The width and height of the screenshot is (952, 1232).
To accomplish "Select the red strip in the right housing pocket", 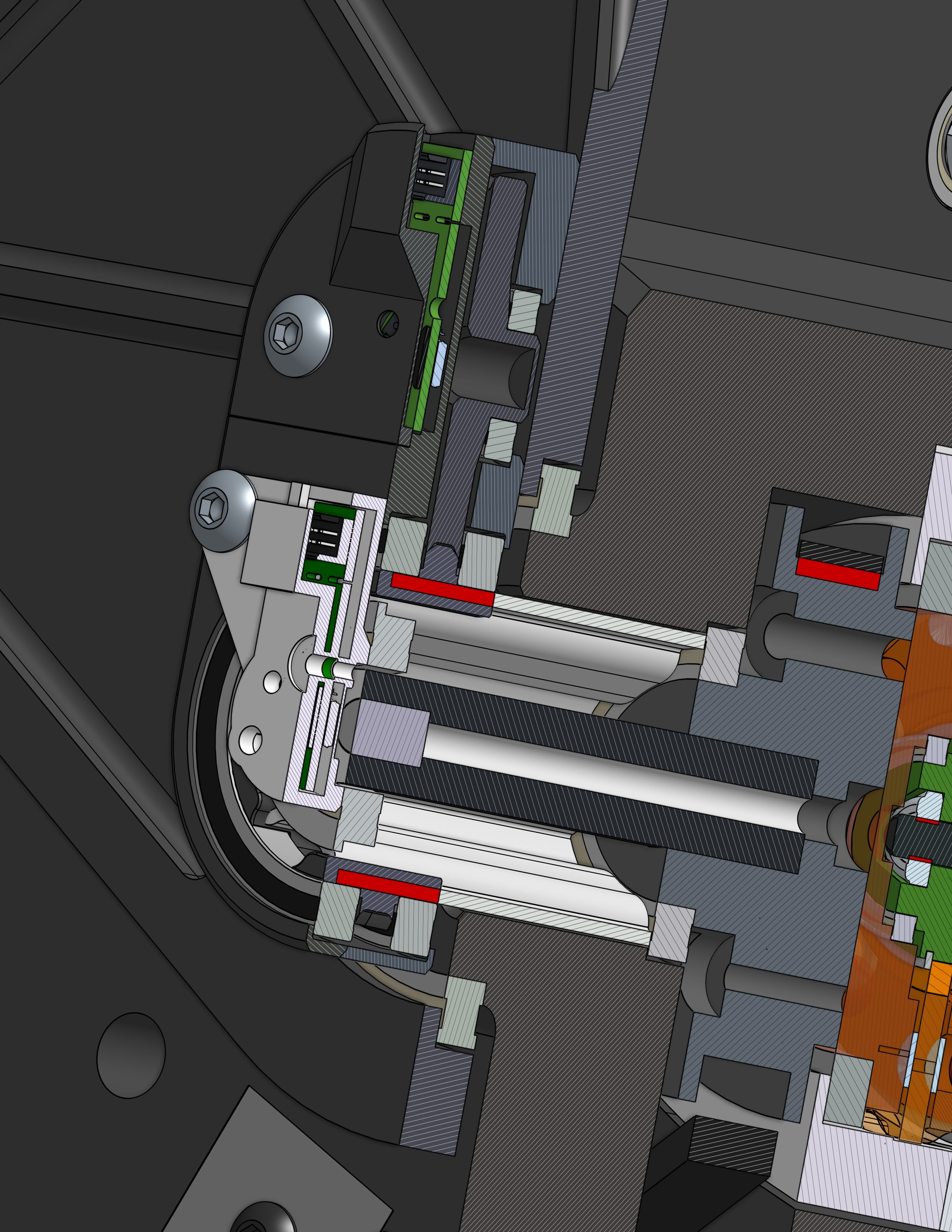I will click(x=838, y=574).
